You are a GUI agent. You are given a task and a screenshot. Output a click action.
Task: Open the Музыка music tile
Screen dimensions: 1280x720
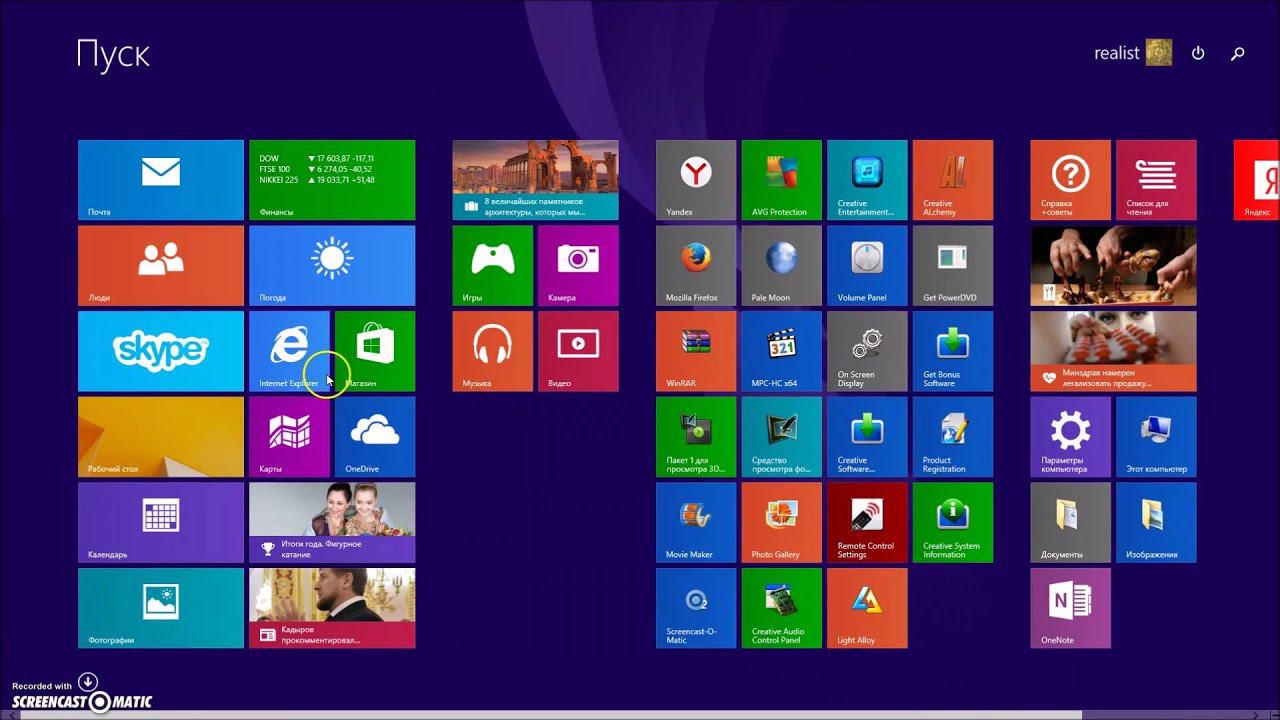492,351
